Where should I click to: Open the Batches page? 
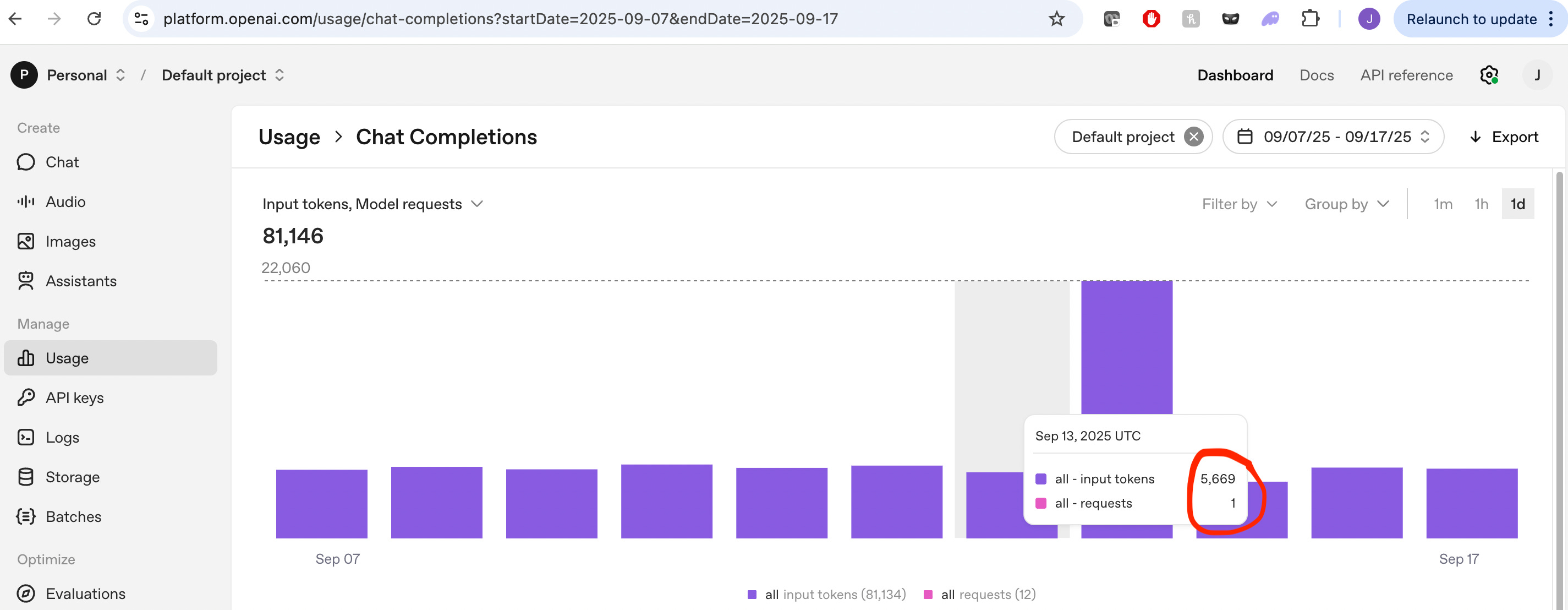tap(73, 517)
